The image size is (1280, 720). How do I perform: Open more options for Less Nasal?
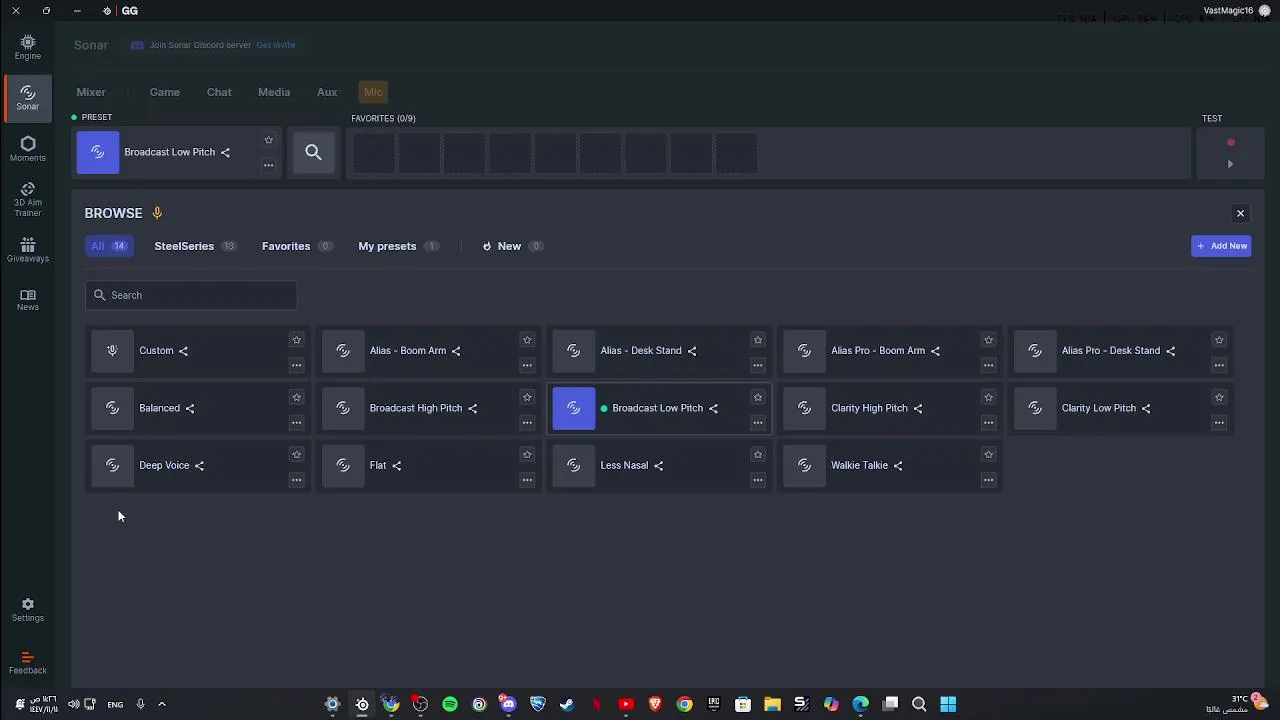[758, 480]
